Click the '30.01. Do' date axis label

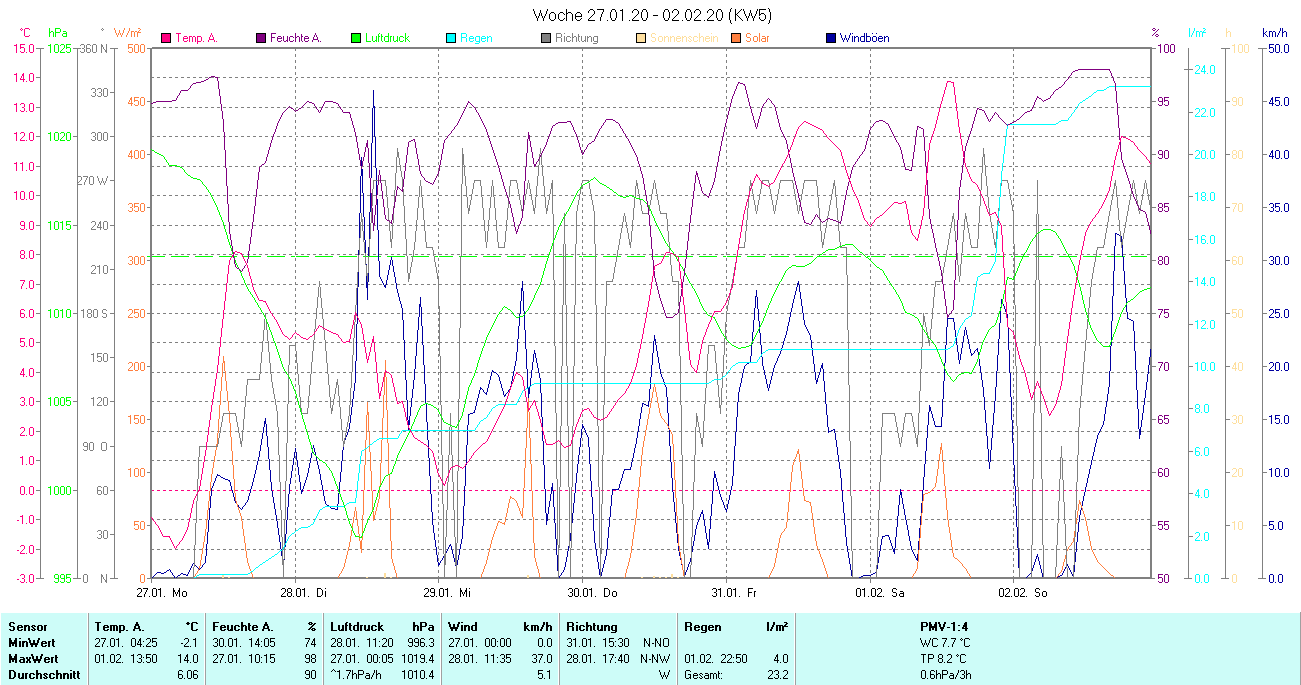(591, 592)
